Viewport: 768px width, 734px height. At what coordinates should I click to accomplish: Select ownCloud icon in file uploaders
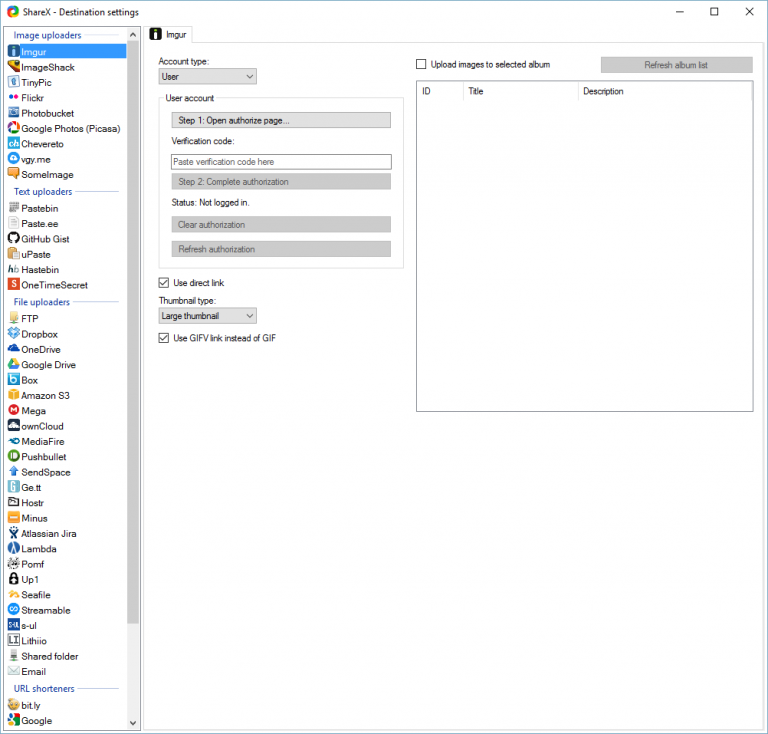tap(14, 426)
